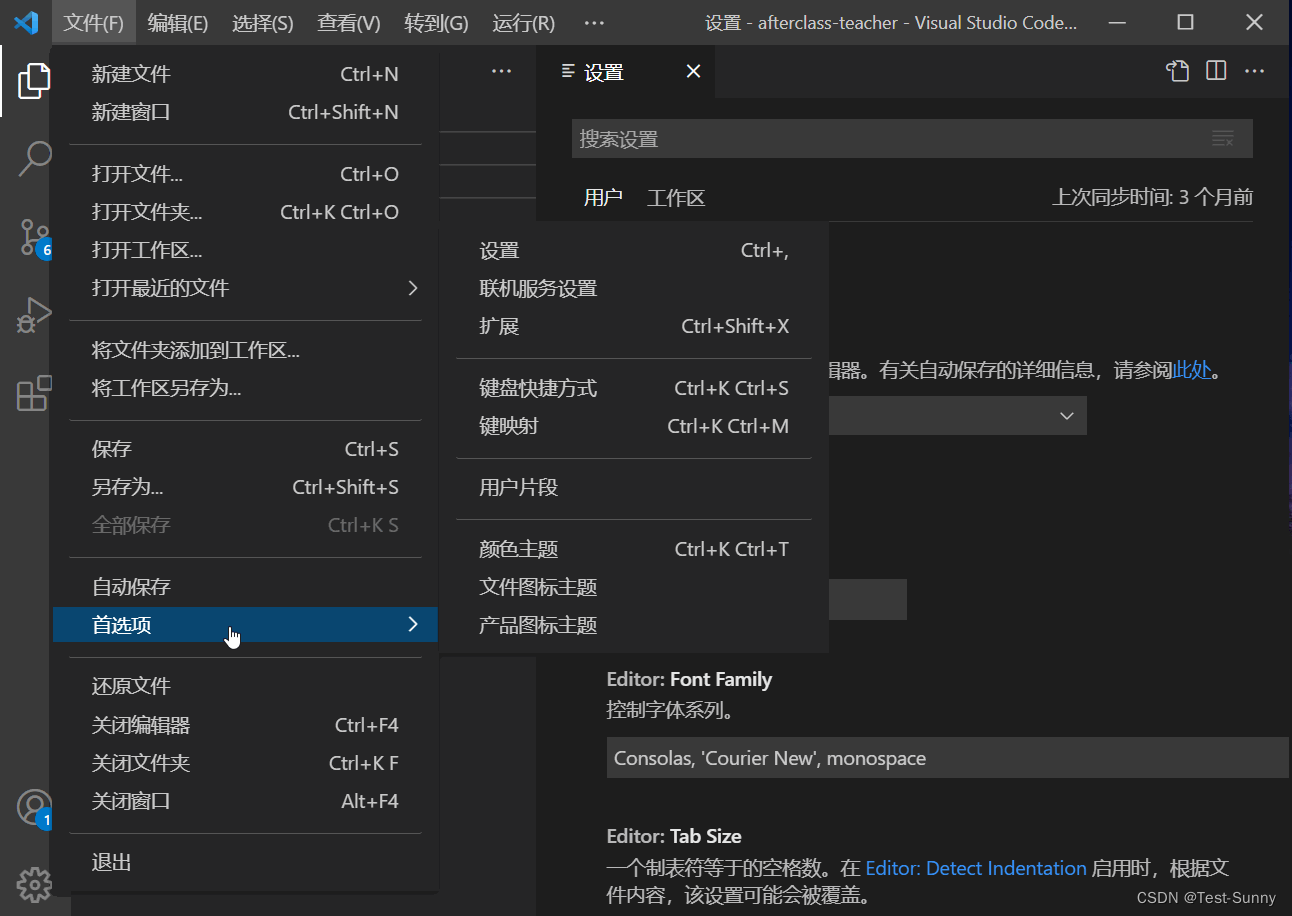This screenshot has height=916, width=1292.
Task: Select 新建文件 from the file menu
Action: tap(245, 74)
